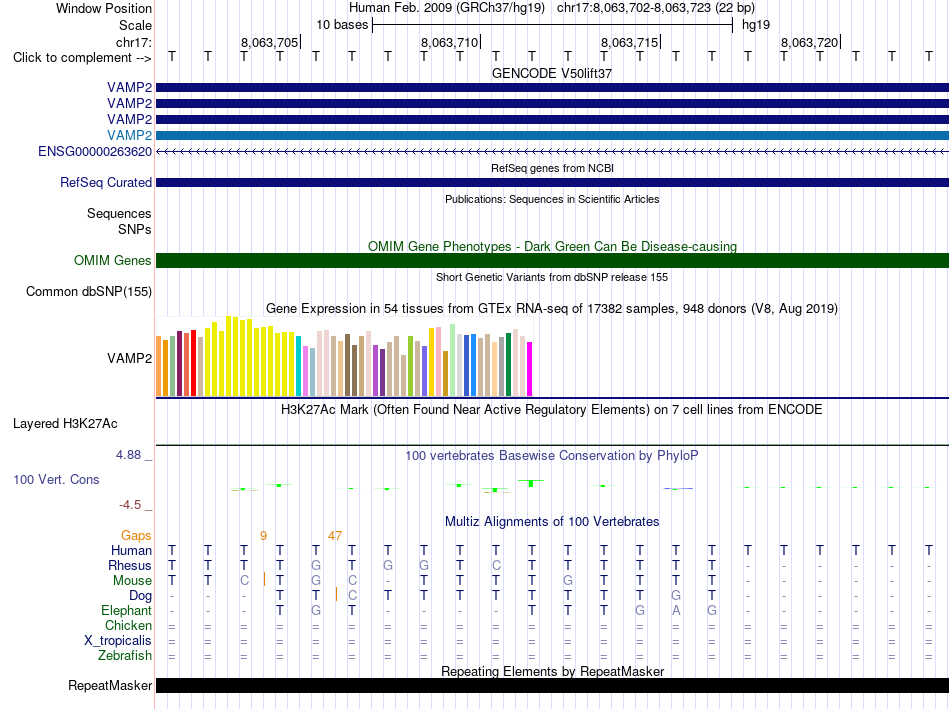950x709 pixels.
Task: Open the 100 Vert. Cons track label
Action: point(56,479)
